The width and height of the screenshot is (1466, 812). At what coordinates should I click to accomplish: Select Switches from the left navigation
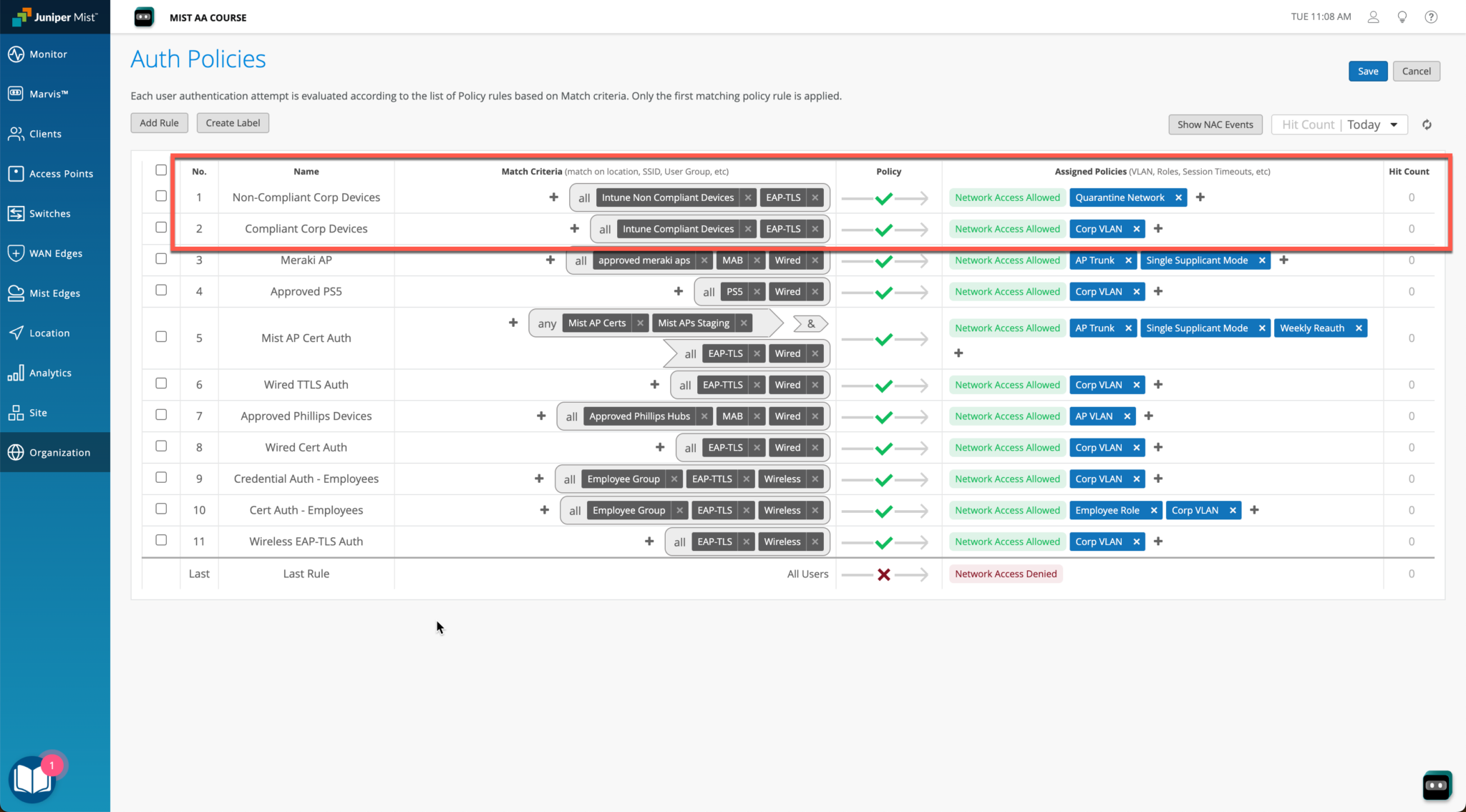pos(50,213)
